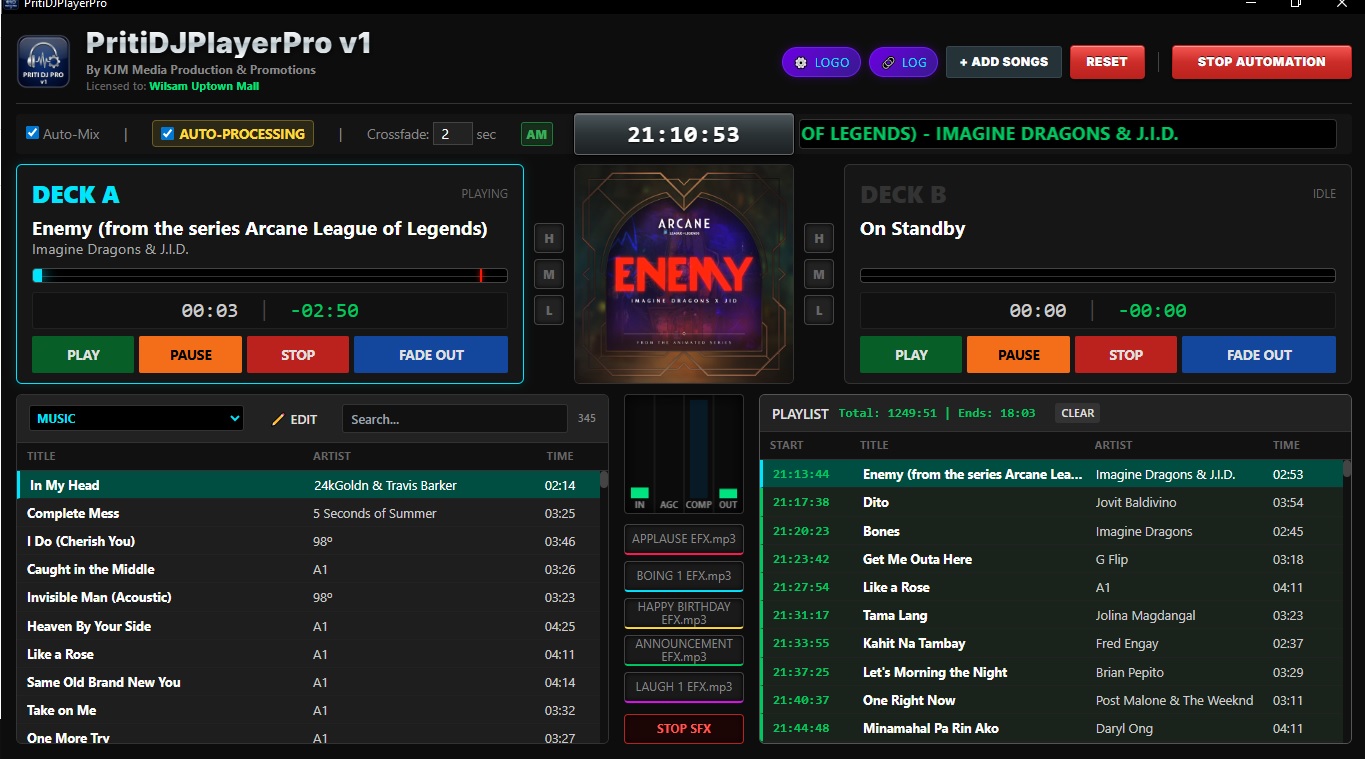Select One Right Now in playlist
1365x759 pixels.
click(x=1051, y=700)
